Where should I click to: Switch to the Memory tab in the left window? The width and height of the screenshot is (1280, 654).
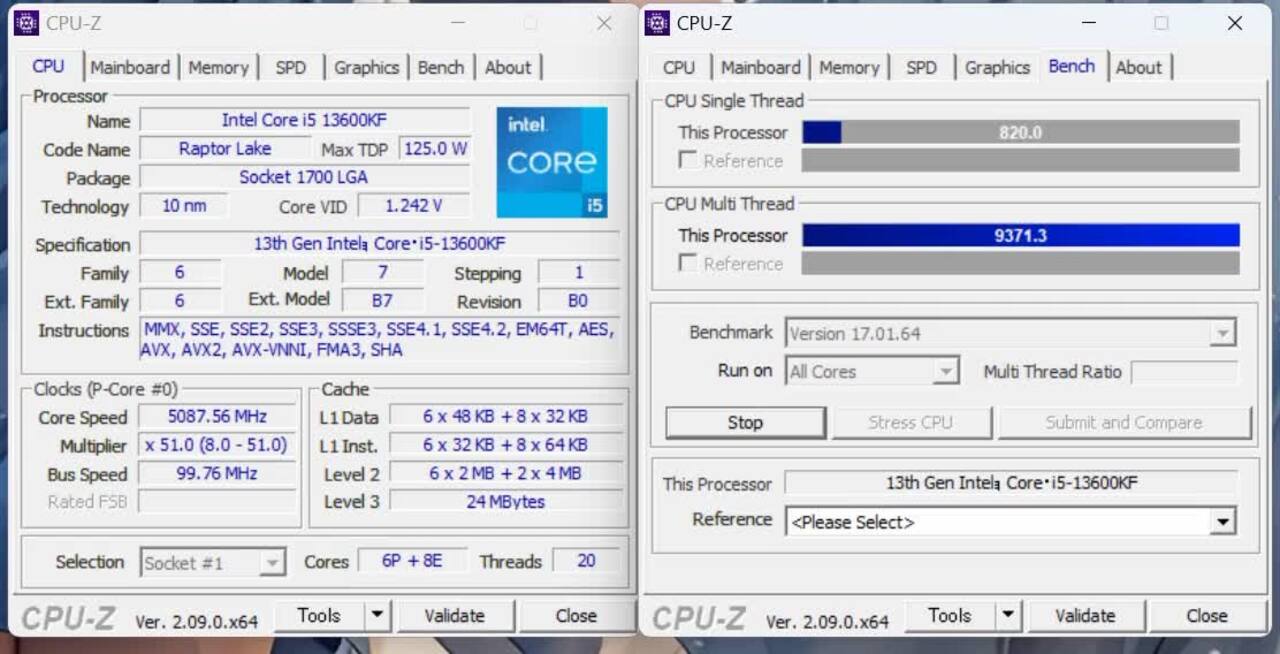[218, 66]
